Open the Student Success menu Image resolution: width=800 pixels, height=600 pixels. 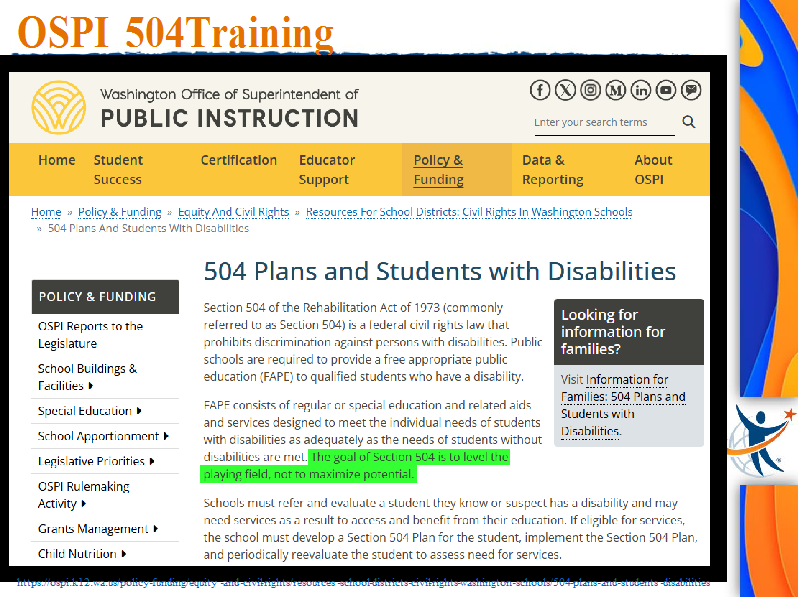(x=118, y=170)
